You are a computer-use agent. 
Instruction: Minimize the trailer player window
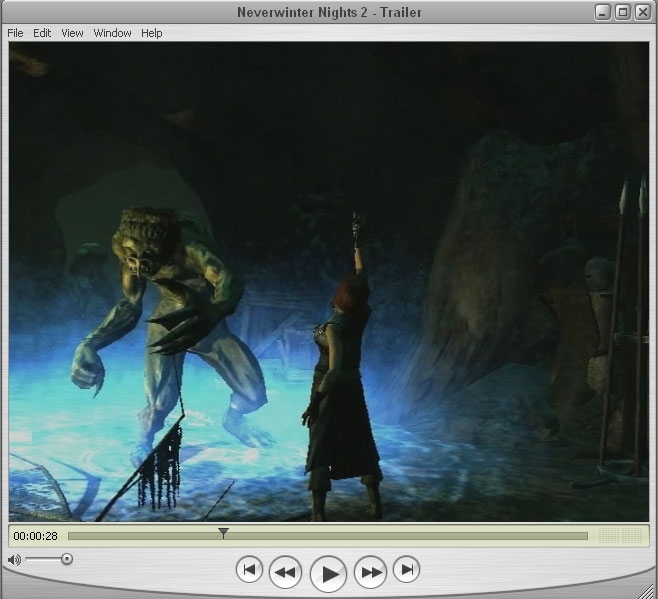(x=603, y=12)
